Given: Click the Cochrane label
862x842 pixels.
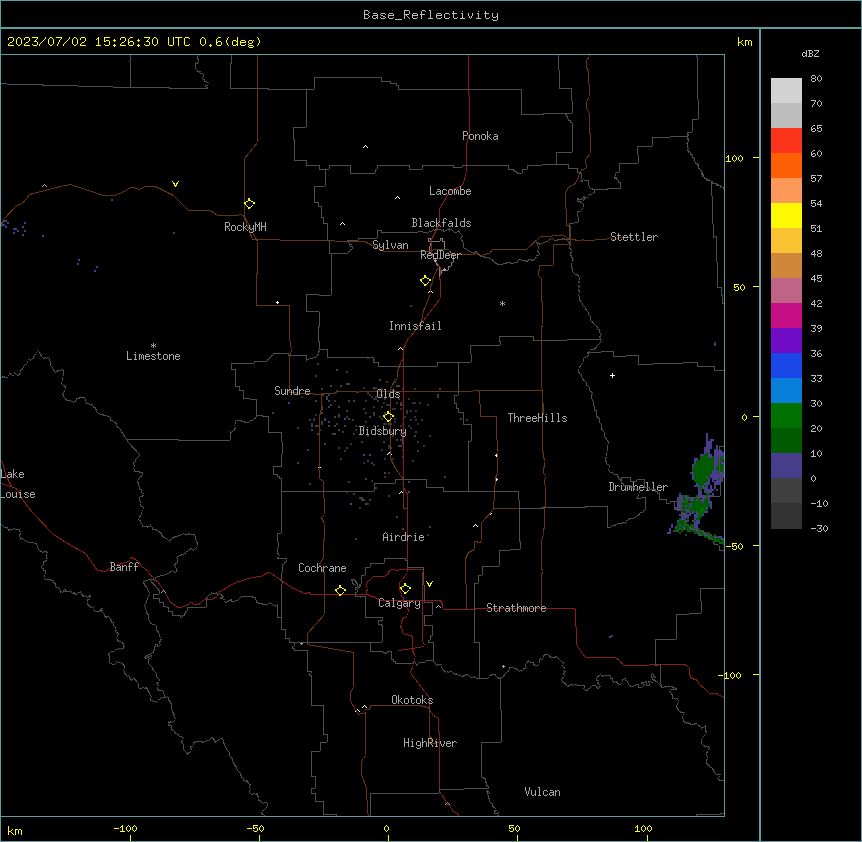Looking at the screenshot, I should click(x=322, y=568).
